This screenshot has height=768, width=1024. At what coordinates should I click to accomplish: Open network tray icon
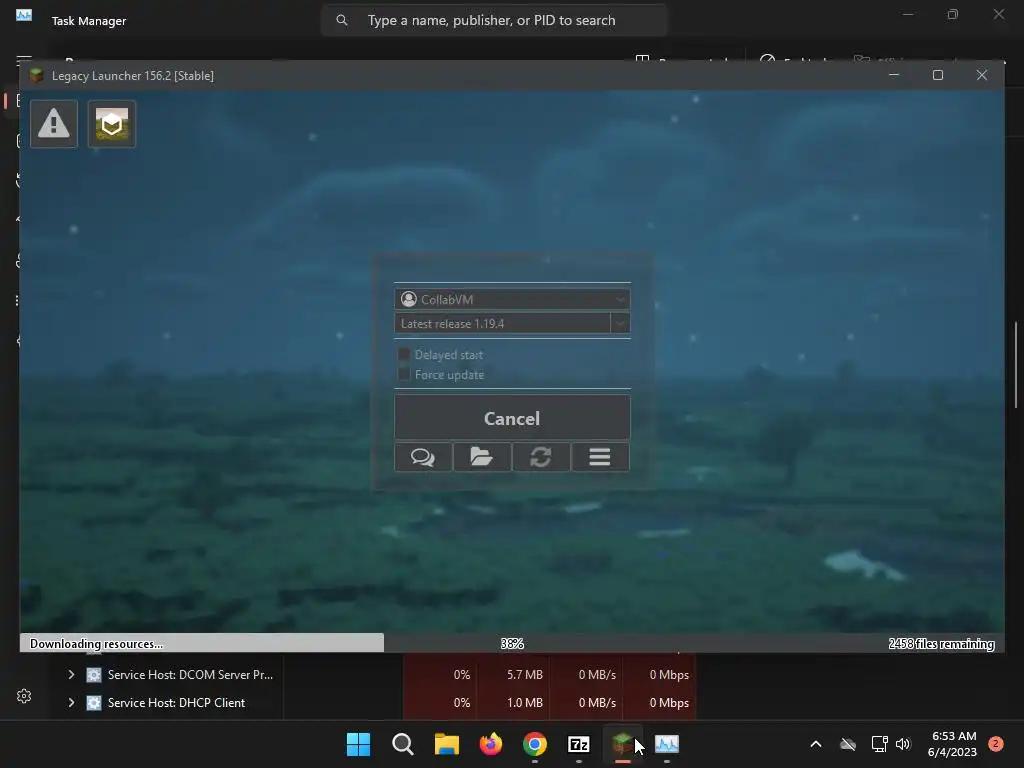coord(879,744)
